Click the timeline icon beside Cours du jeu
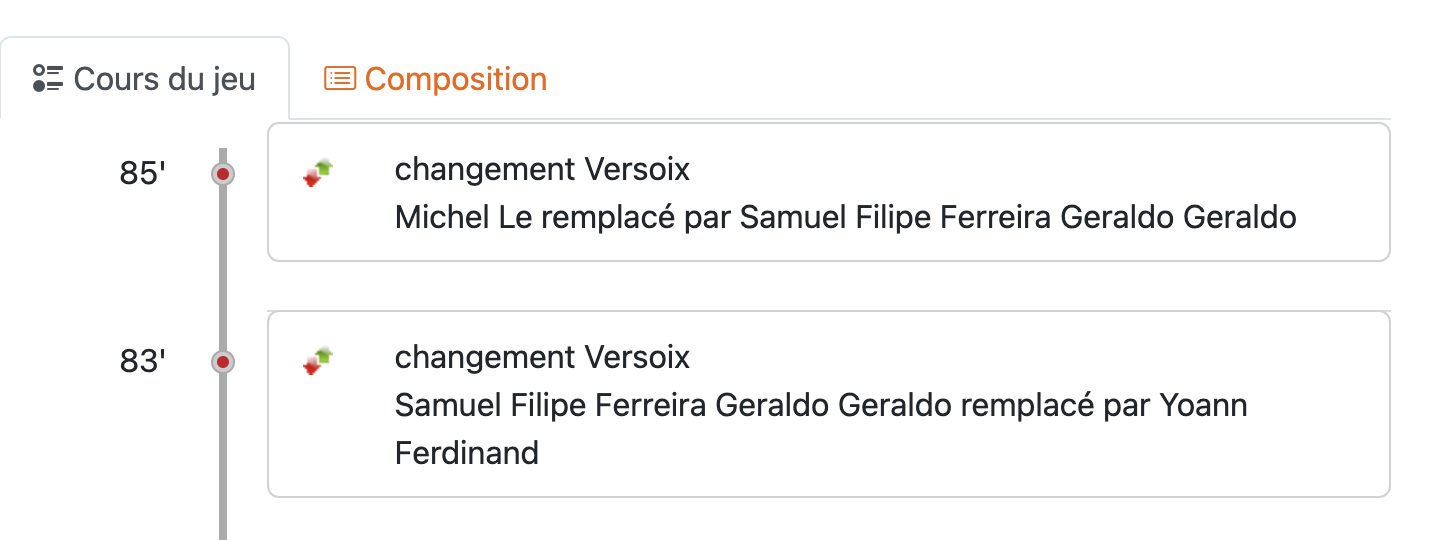1440x540 pixels. click(x=48, y=78)
